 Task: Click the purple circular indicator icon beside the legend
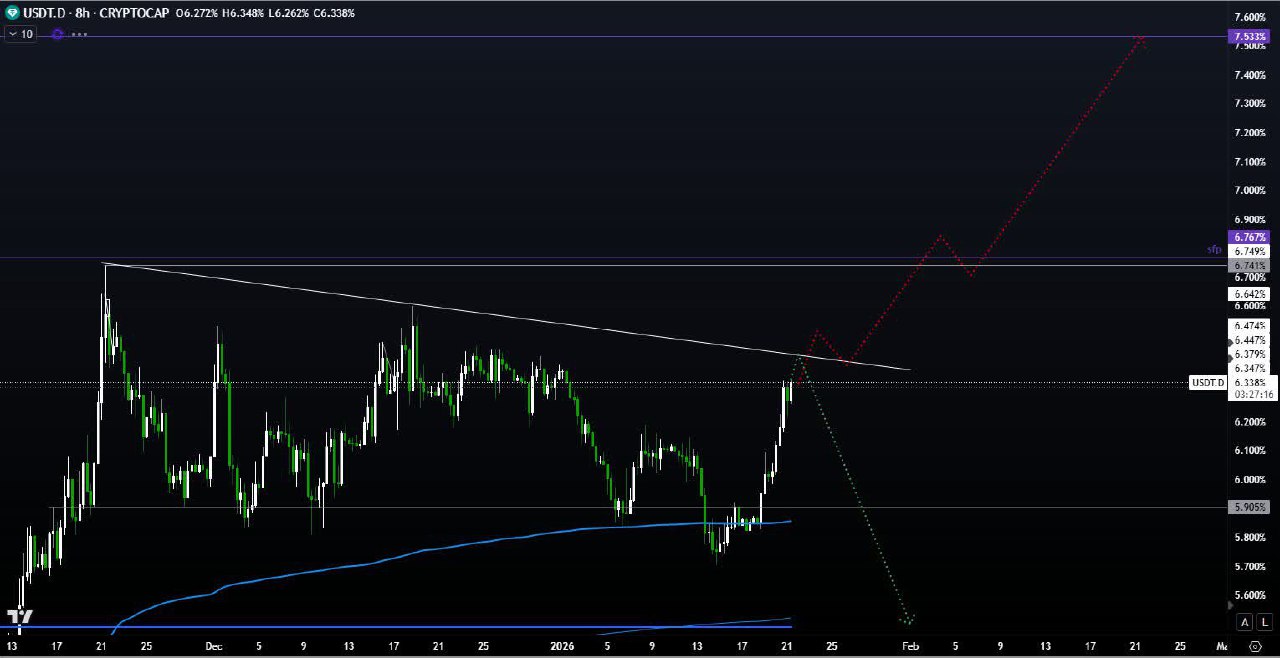pyautogui.click(x=57, y=34)
